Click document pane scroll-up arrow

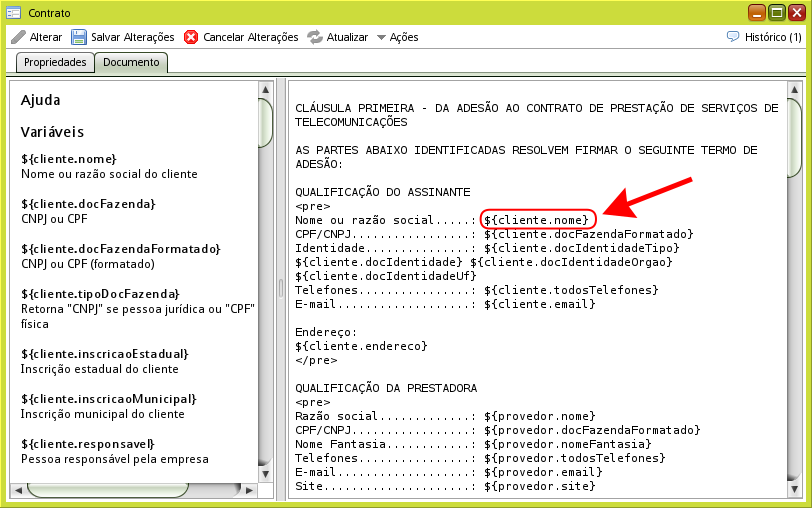794,88
